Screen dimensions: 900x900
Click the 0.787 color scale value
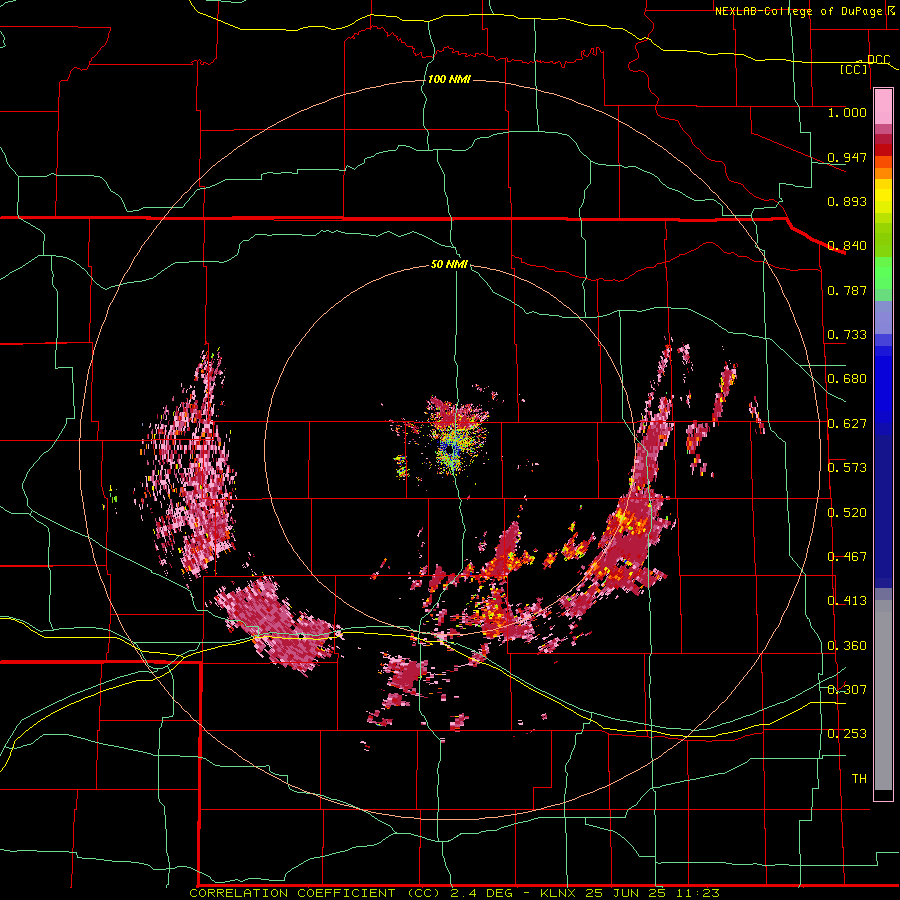click(847, 290)
